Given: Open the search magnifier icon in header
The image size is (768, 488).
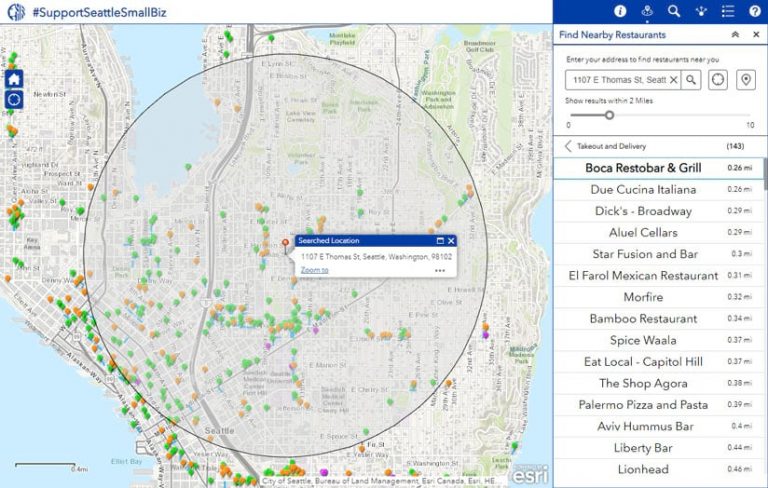Looking at the screenshot, I should pyautogui.click(x=674, y=11).
